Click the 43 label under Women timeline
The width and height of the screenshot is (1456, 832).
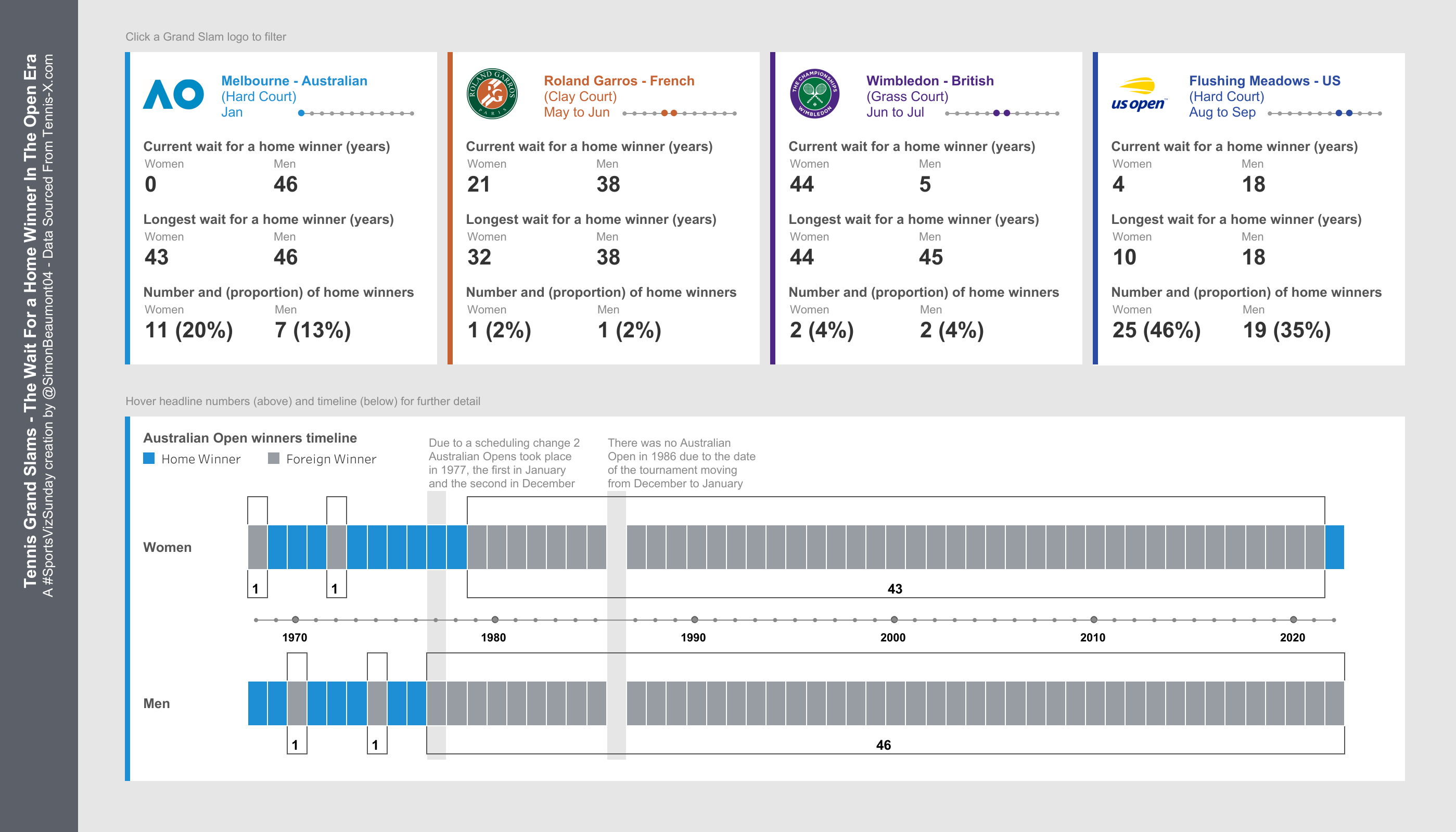895,588
